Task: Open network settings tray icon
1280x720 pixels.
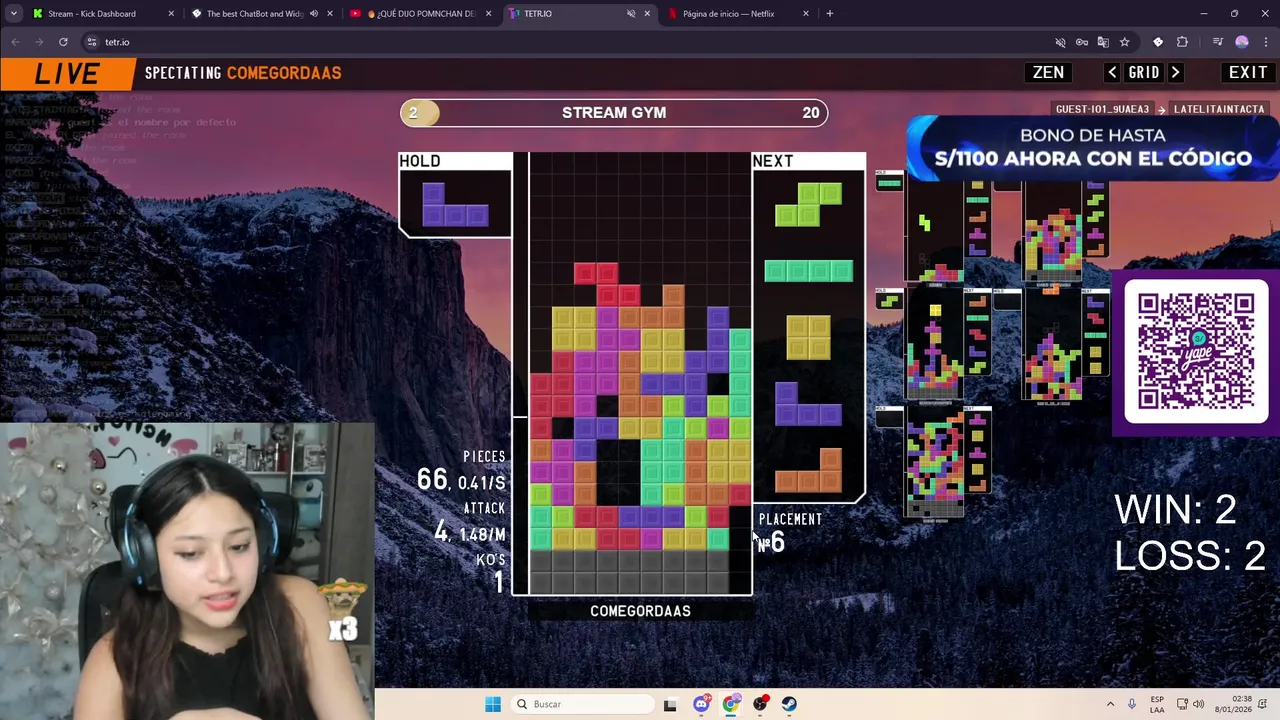Action: click(1182, 704)
